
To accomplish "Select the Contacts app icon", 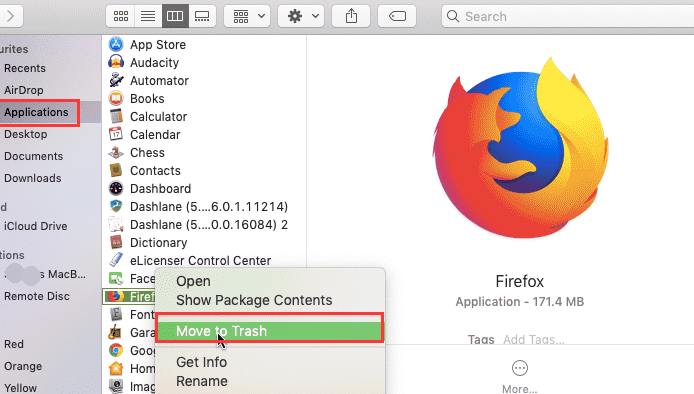I will [x=116, y=170].
